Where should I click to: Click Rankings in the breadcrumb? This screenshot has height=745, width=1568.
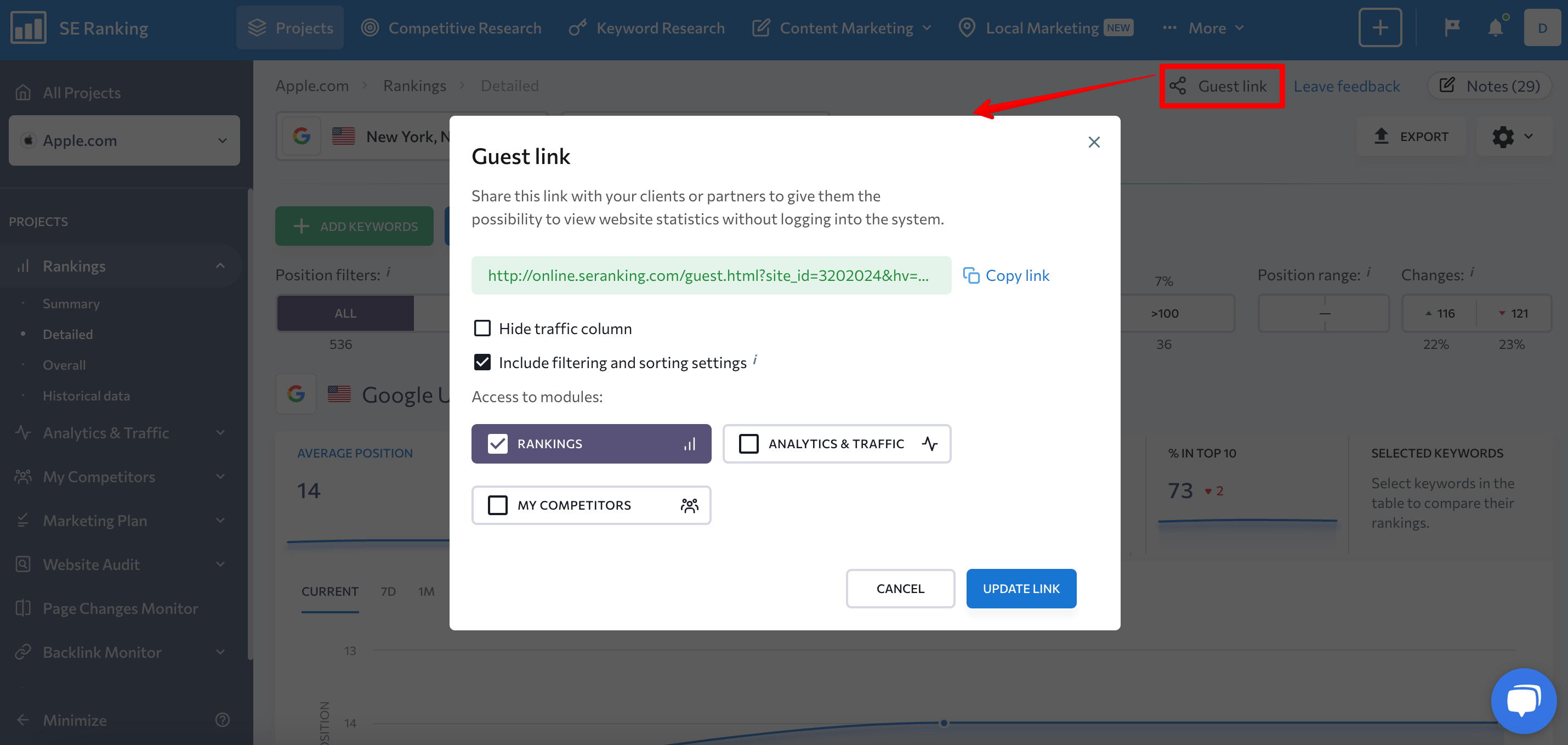coord(414,85)
